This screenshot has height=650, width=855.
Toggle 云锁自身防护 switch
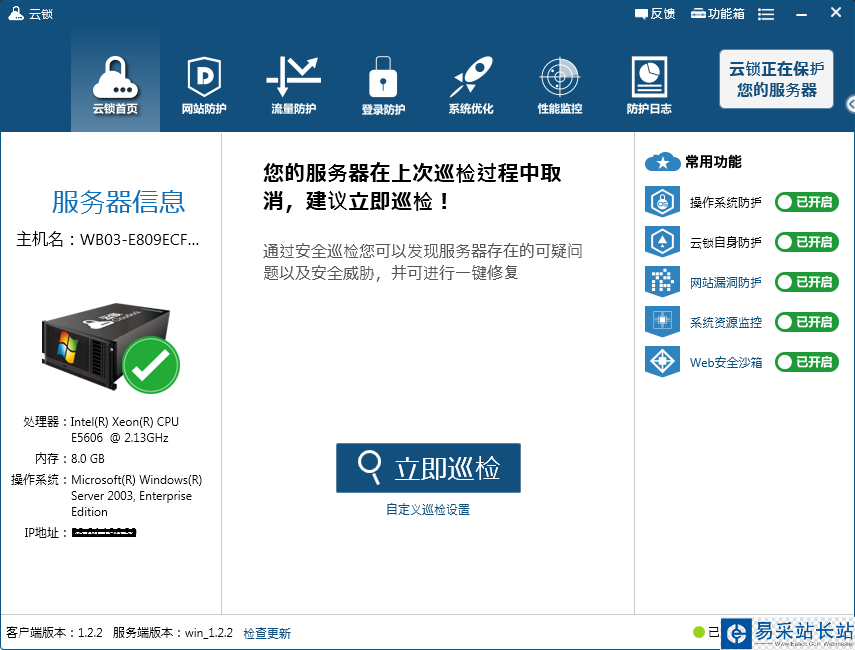tap(806, 242)
